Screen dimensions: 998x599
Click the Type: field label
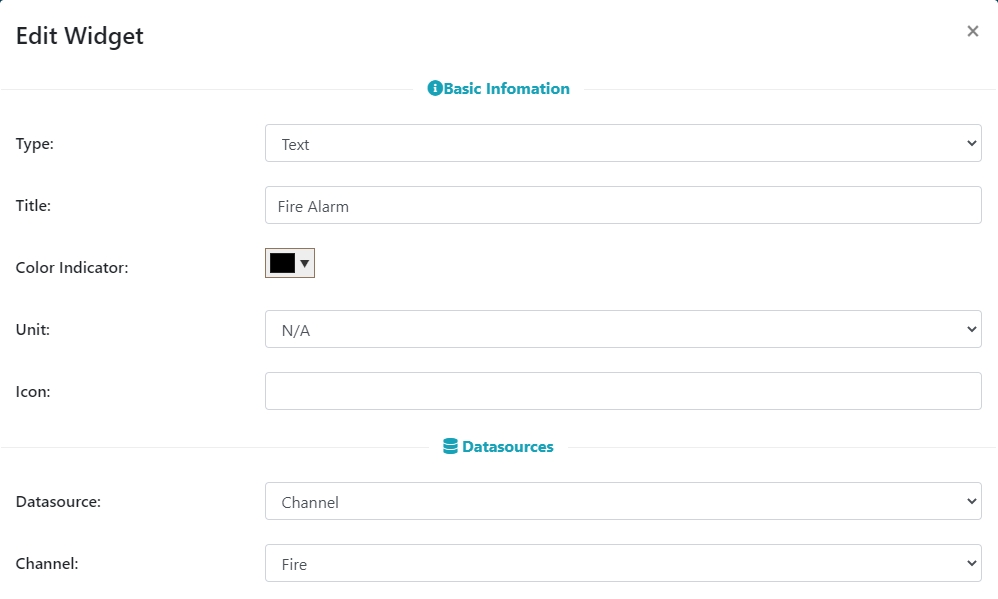[35, 144]
